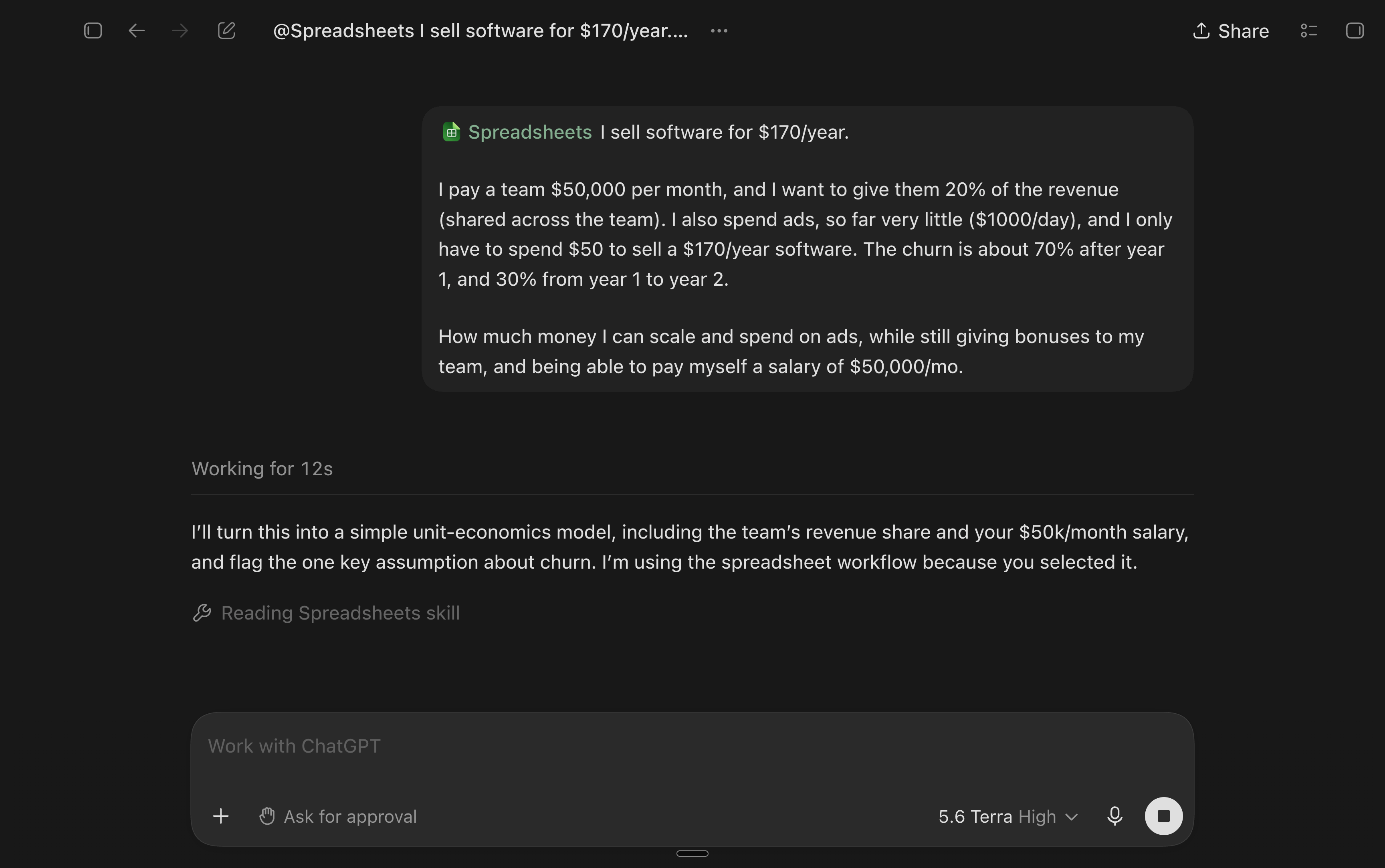
Task: Click the conversation title in header
Action: [481, 31]
